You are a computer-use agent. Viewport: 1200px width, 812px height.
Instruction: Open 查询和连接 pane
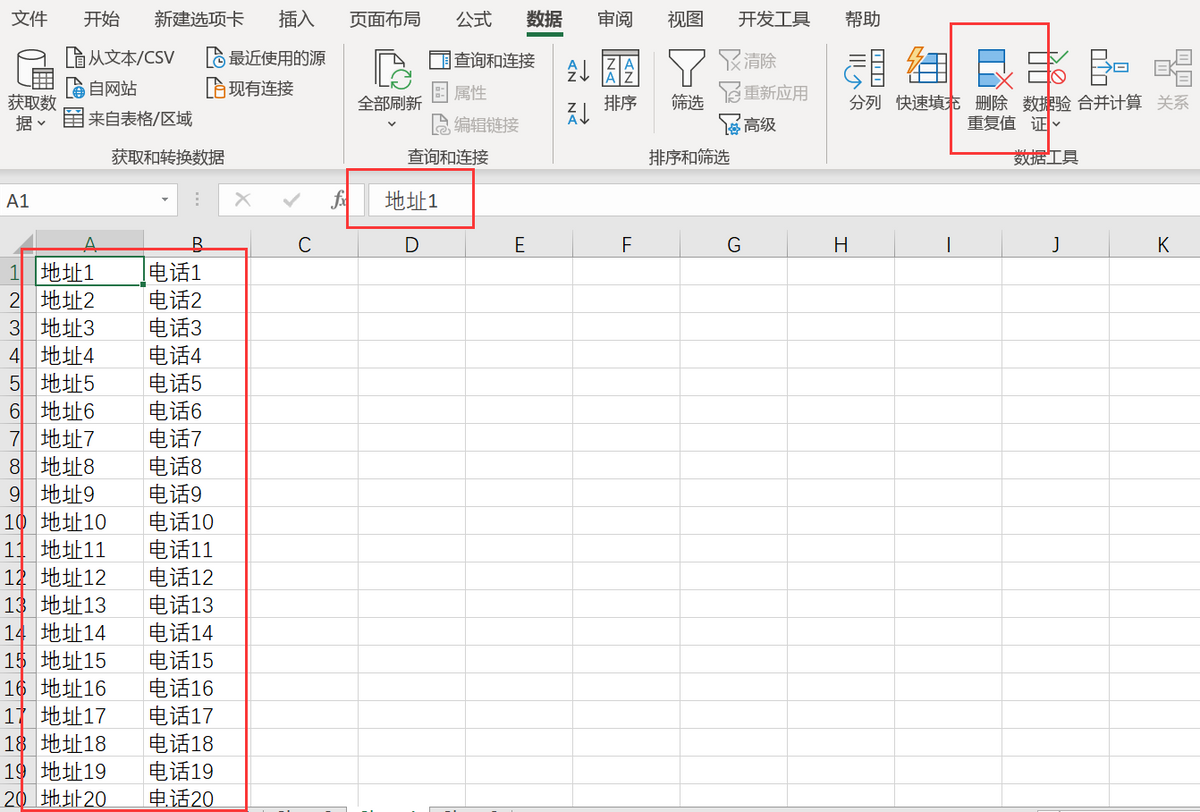click(483, 61)
